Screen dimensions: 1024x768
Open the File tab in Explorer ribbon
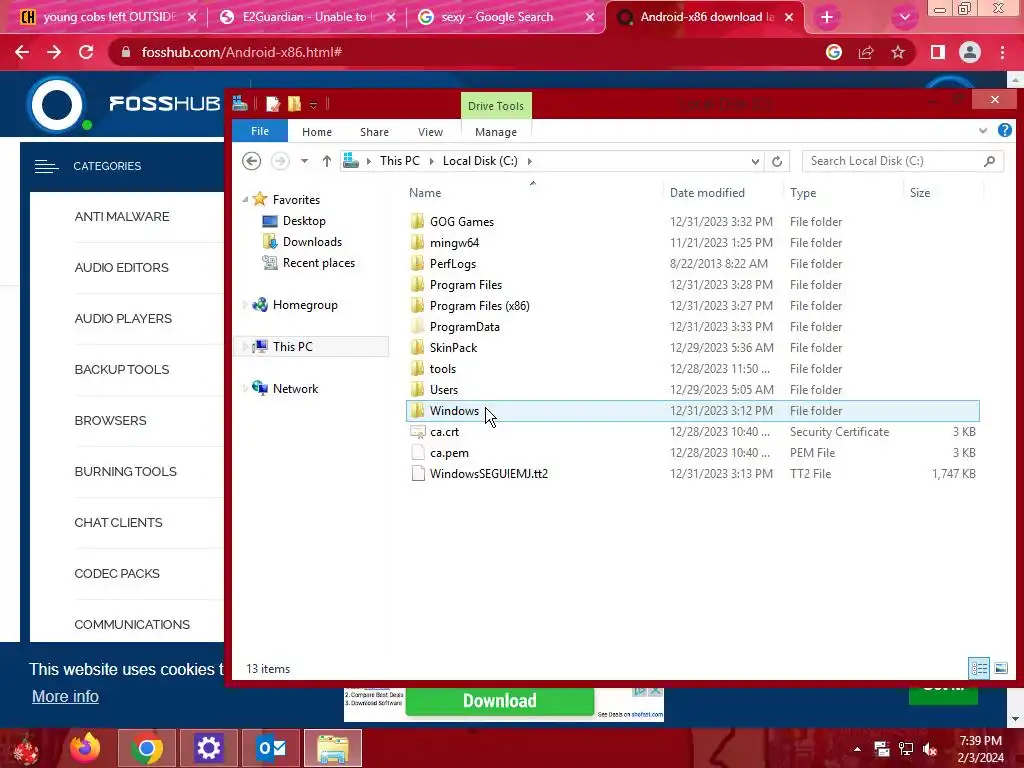(260, 131)
